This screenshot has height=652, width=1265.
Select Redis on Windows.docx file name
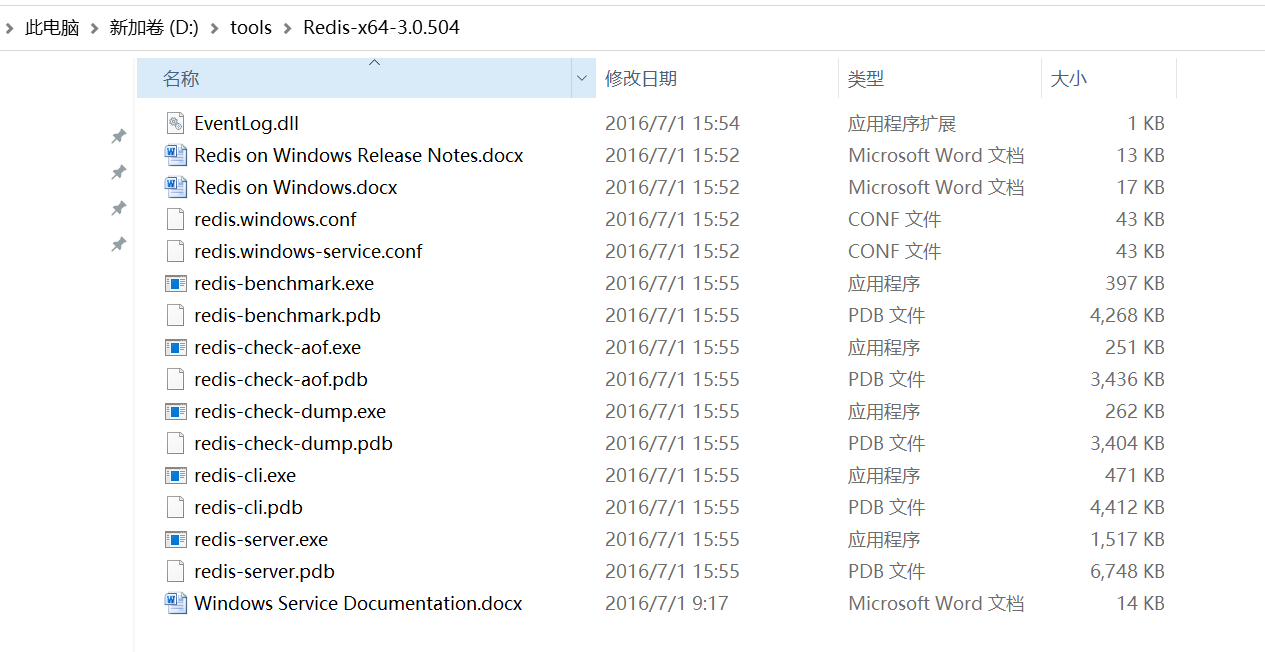point(295,187)
